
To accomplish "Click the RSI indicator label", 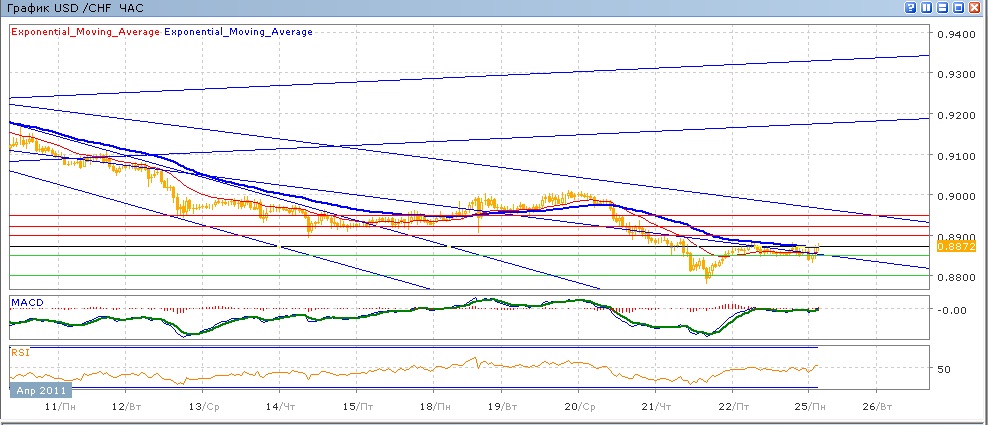I will pos(20,352).
